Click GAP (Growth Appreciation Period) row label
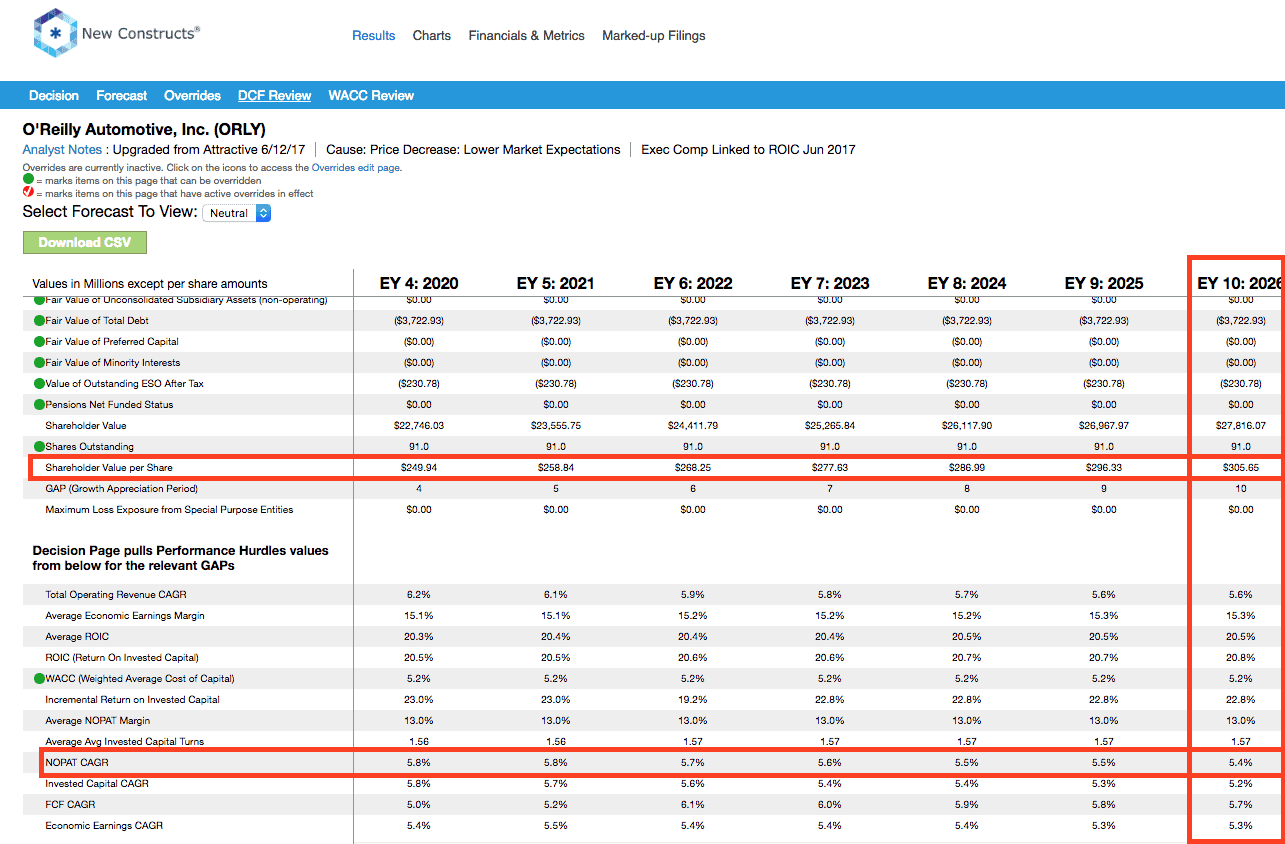The height and width of the screenshot is (844, 1285). [x=122, y=489]
